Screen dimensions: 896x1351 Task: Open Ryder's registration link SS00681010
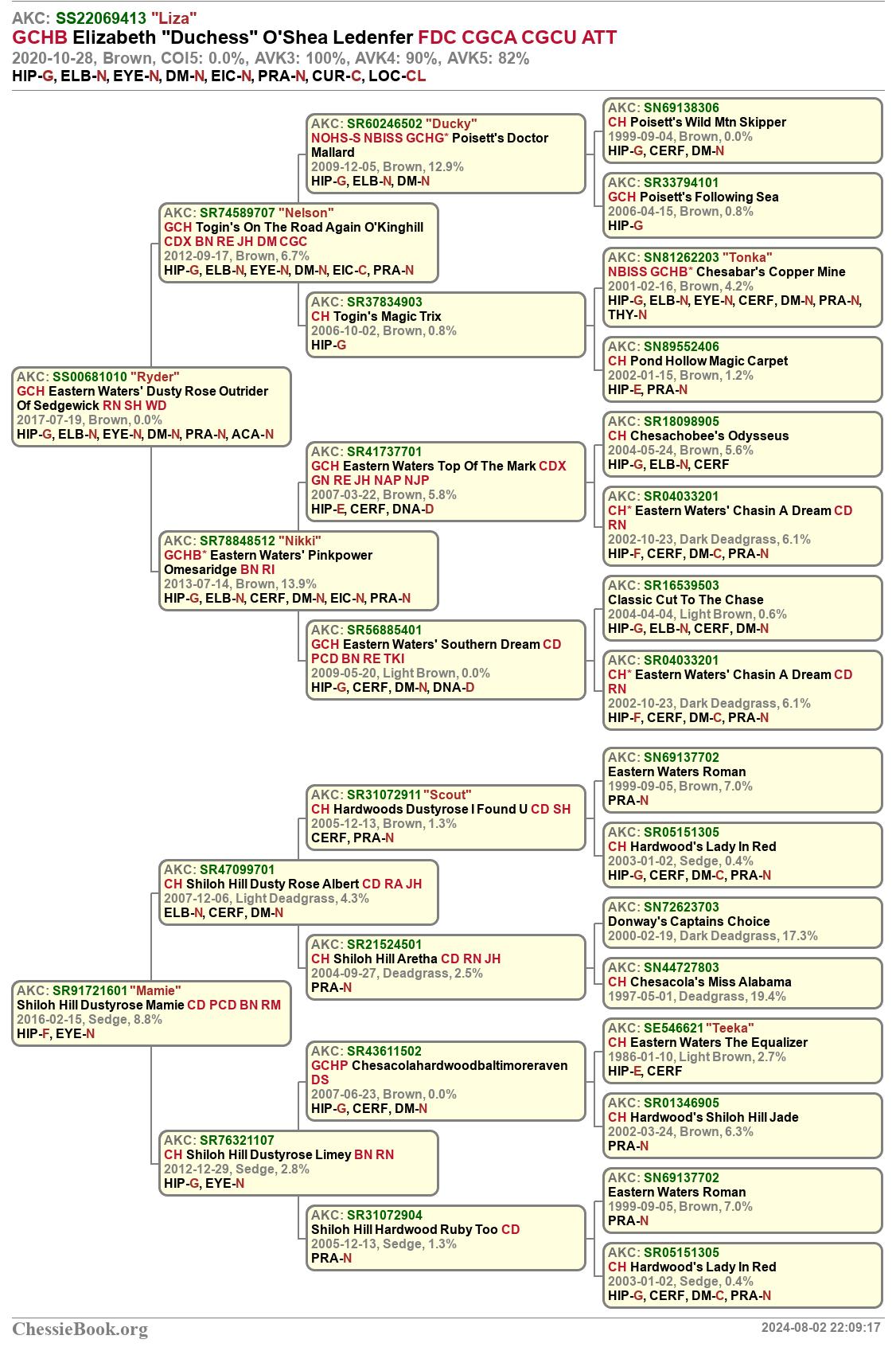[89, 377]
